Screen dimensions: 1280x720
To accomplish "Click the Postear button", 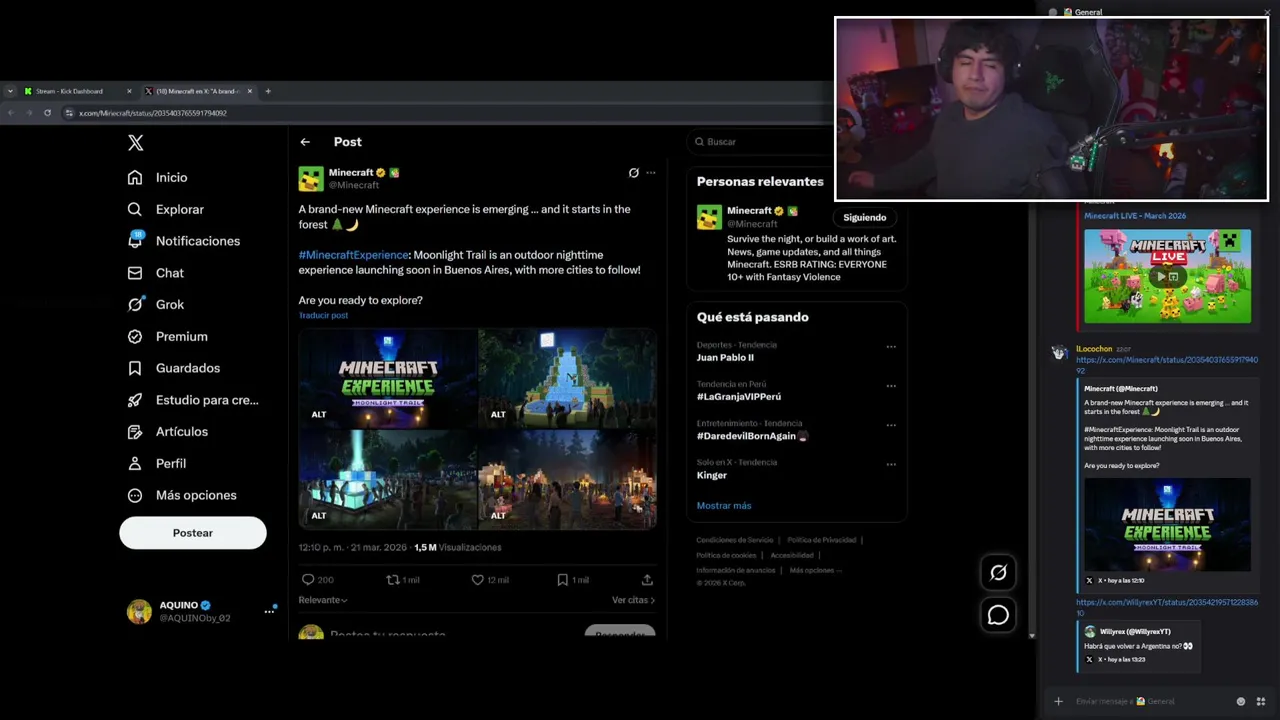I will [x=193, y=533].
